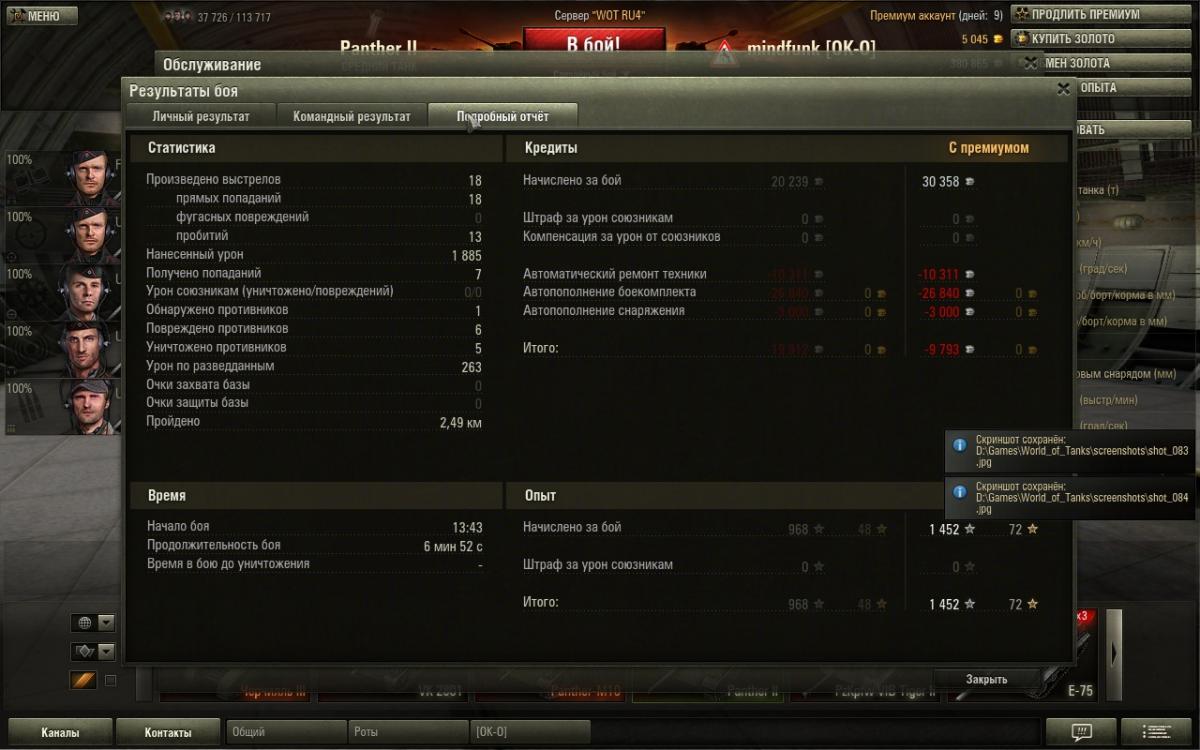Viewport: 1200px width, 750px height.
Task: Open the Контакты panel
Action: pos(168,732)
